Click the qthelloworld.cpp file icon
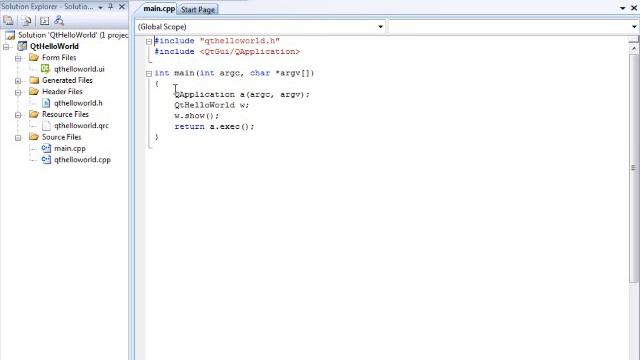The image size is (640, 360). point(46,160)
